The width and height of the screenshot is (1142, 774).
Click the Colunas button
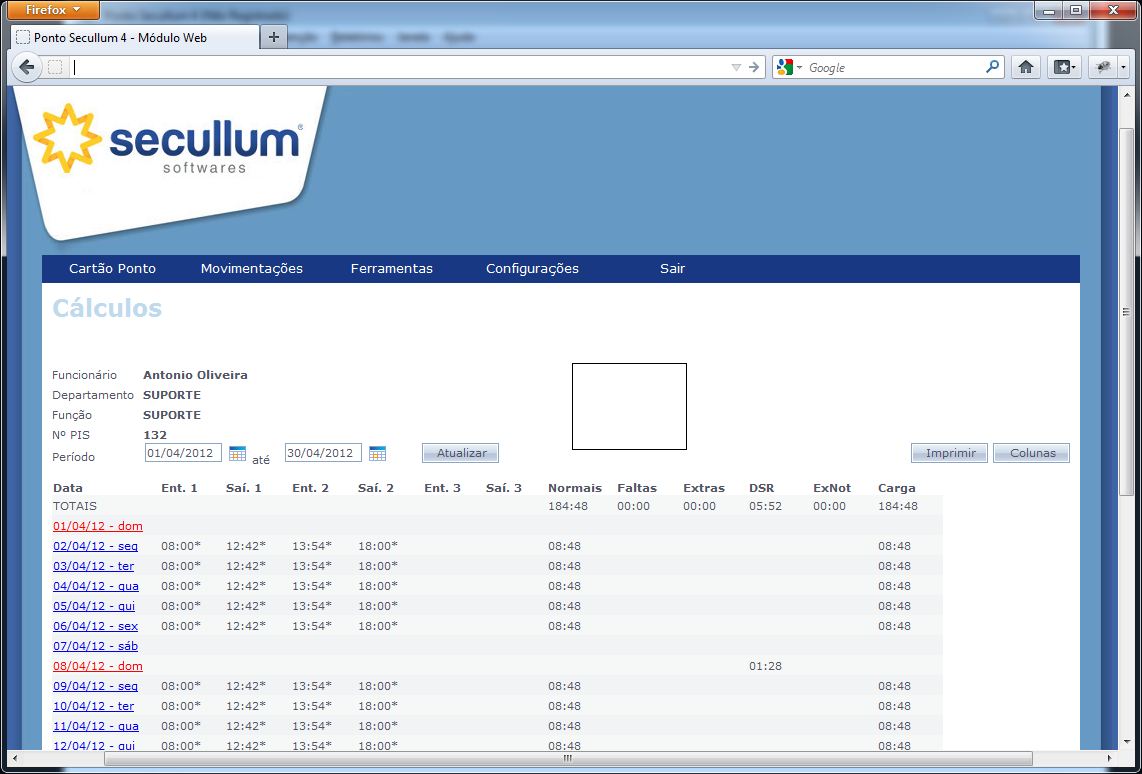[x=1032, y=453]
